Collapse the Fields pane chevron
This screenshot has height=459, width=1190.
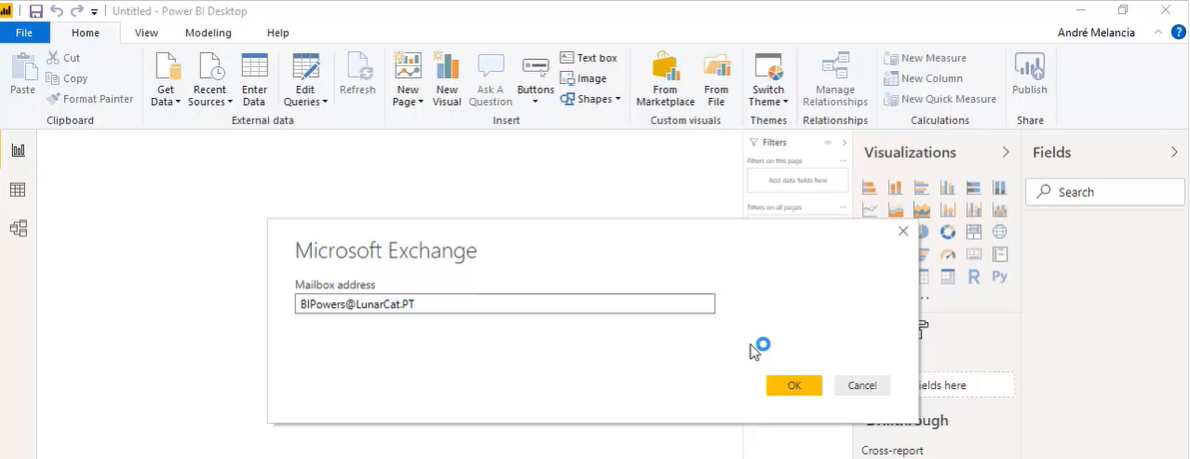pyautogui.click(x=1175, y=152)
